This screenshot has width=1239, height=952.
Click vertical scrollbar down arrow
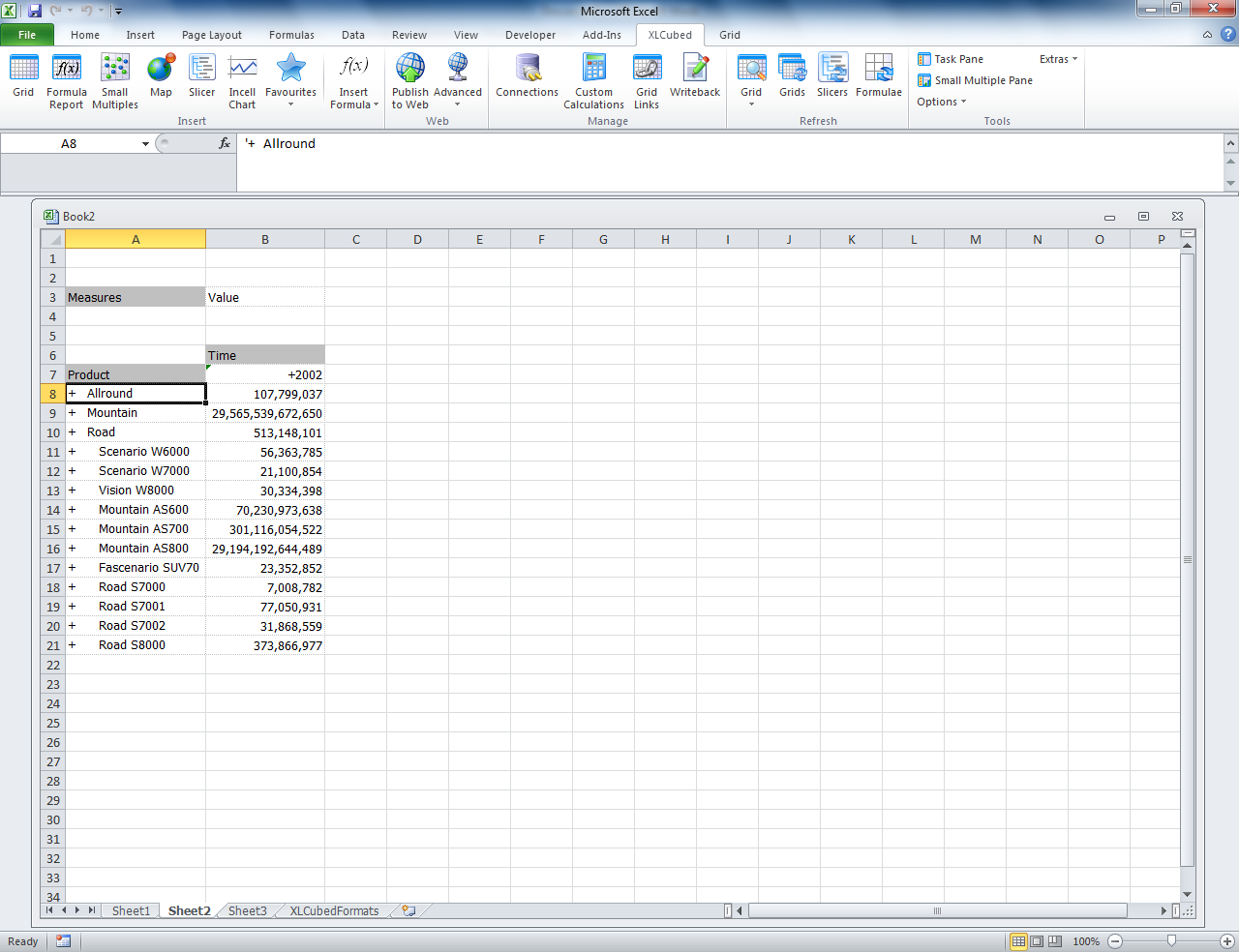pyautogui.click(x=1188, y=894)
